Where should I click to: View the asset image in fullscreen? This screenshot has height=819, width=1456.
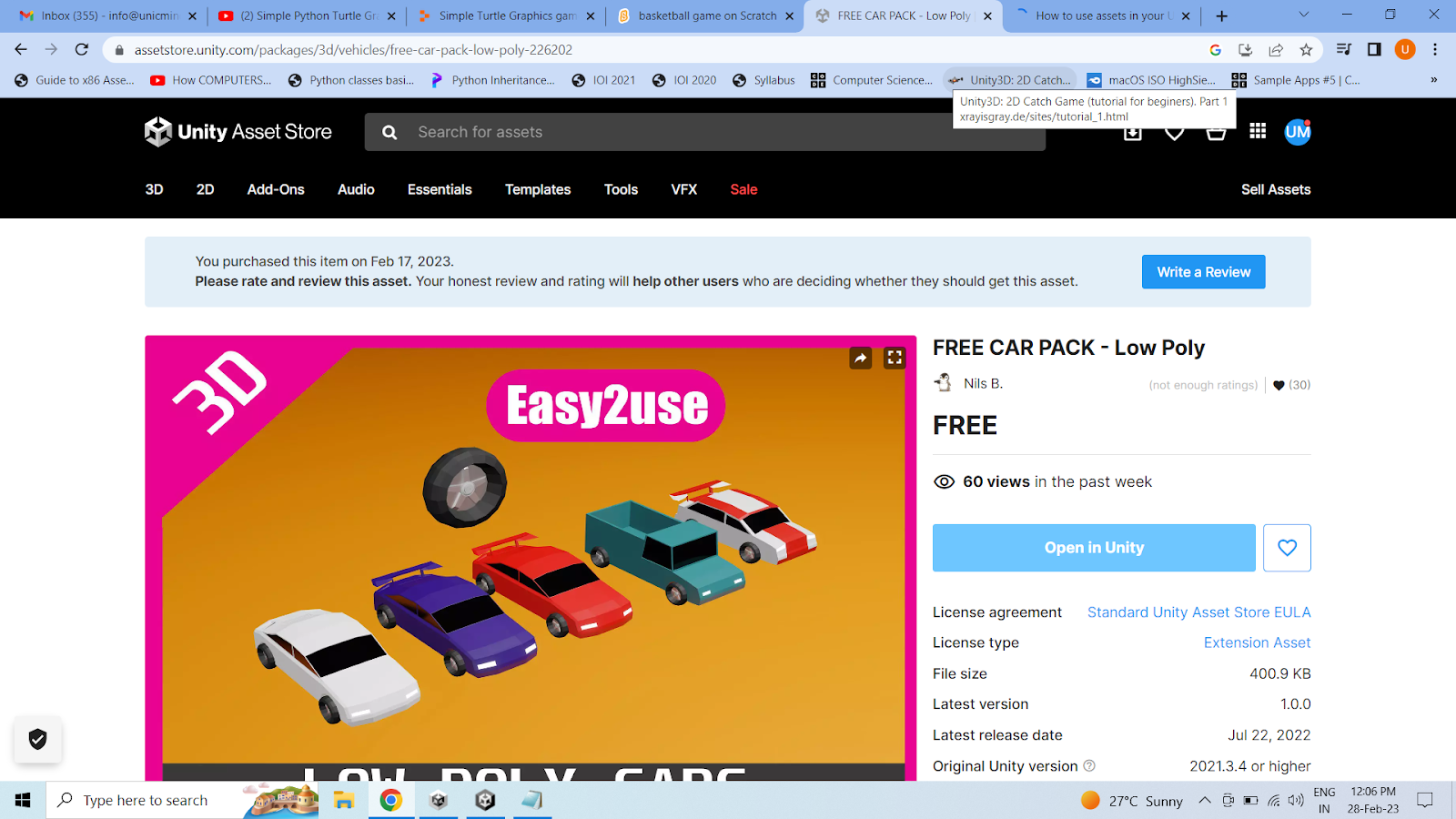(895, 358)
